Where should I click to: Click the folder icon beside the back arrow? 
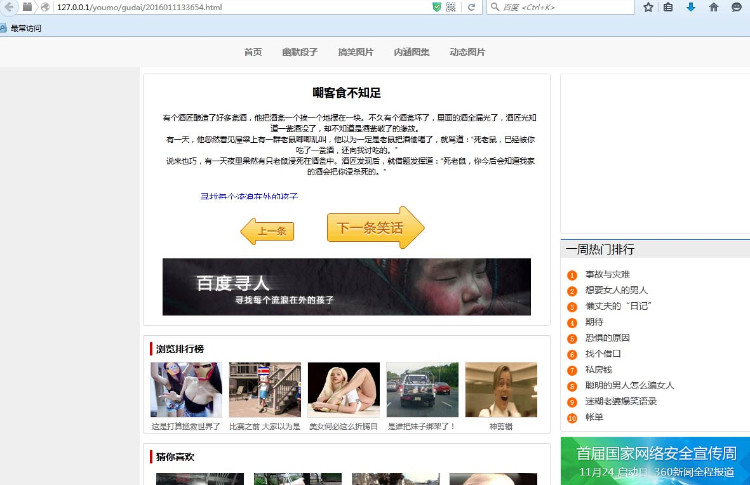(x=28, y=7)
